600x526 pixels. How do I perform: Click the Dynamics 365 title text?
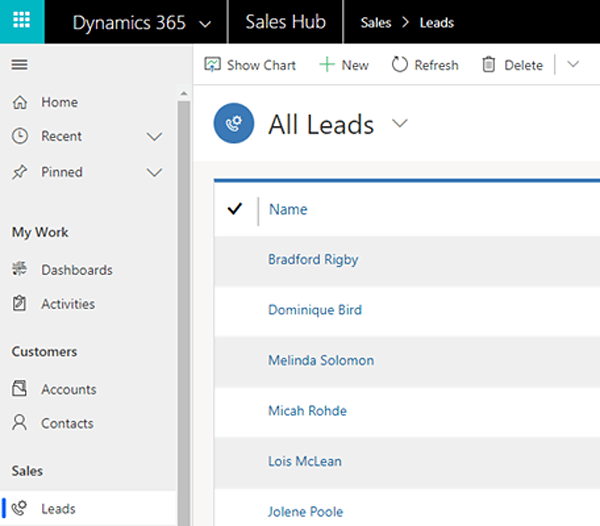(x=129, y=23)
